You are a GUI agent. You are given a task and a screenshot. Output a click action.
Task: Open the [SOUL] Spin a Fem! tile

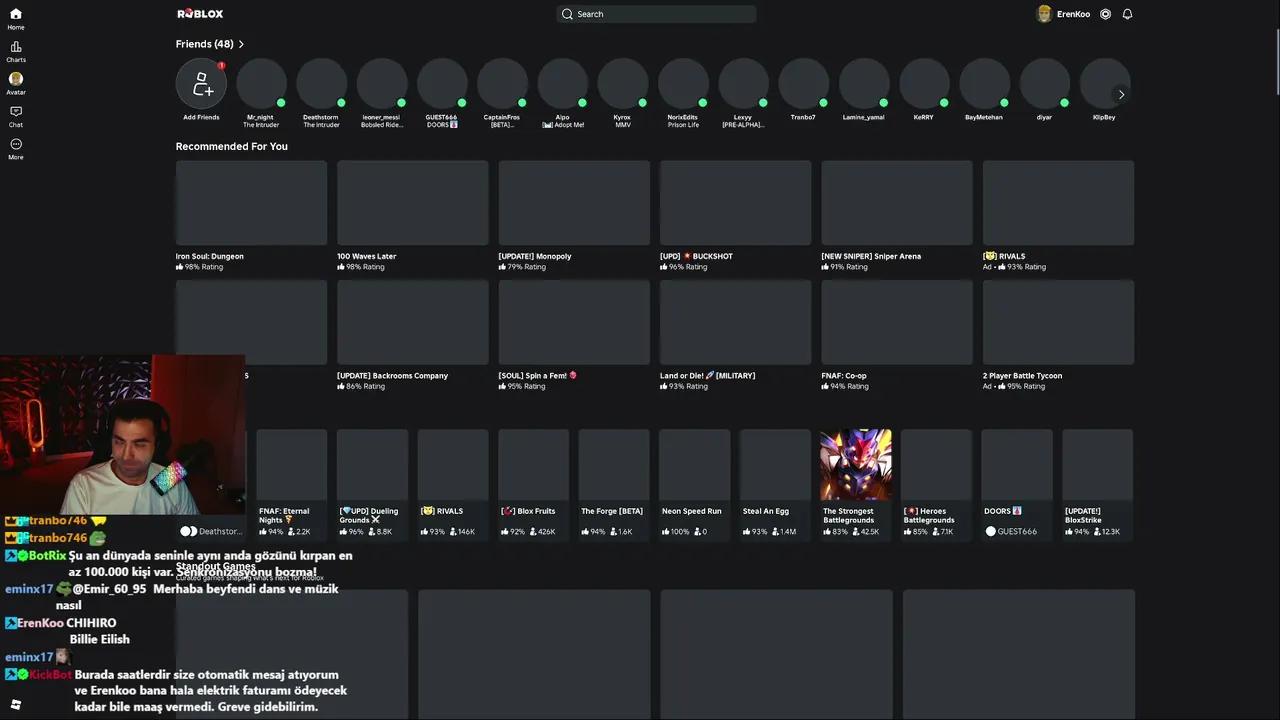coord(574,336)
